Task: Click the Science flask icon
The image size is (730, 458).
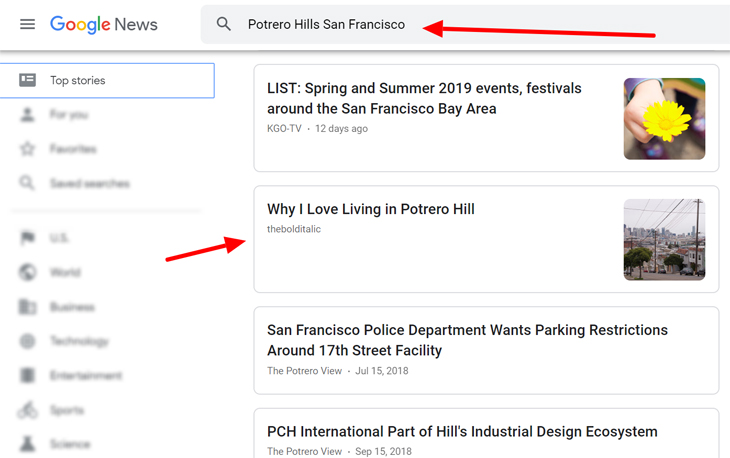Action: tap(27, 444)
